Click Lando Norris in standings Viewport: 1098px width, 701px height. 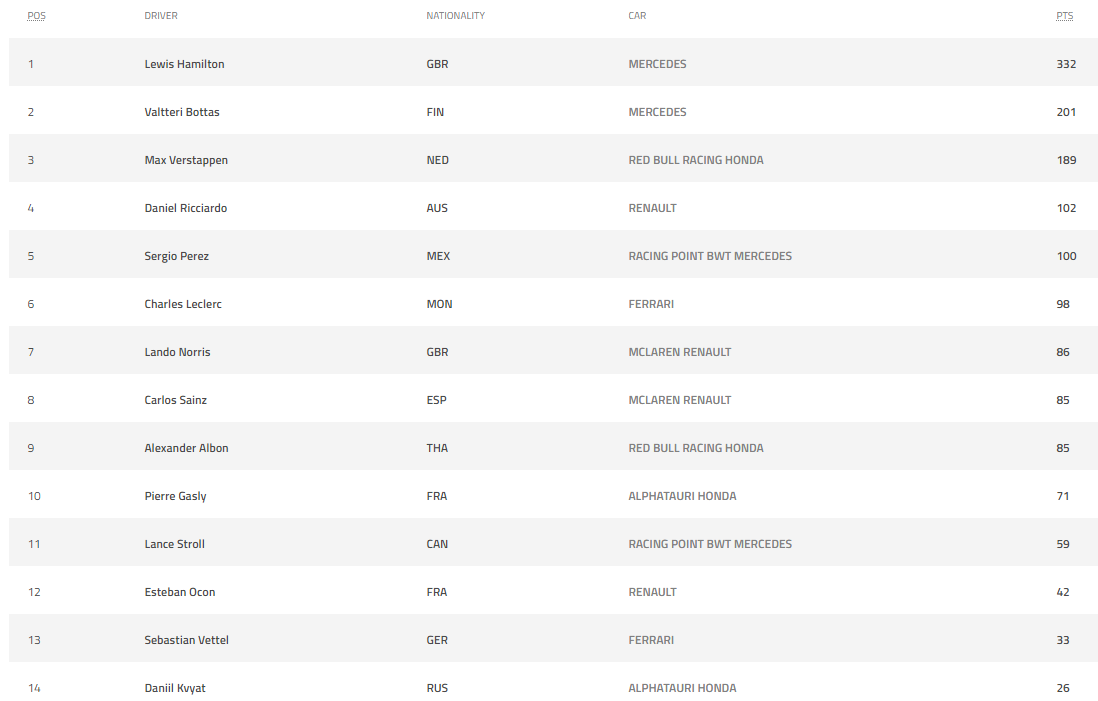pyautogui.click(x=177, y=352)
